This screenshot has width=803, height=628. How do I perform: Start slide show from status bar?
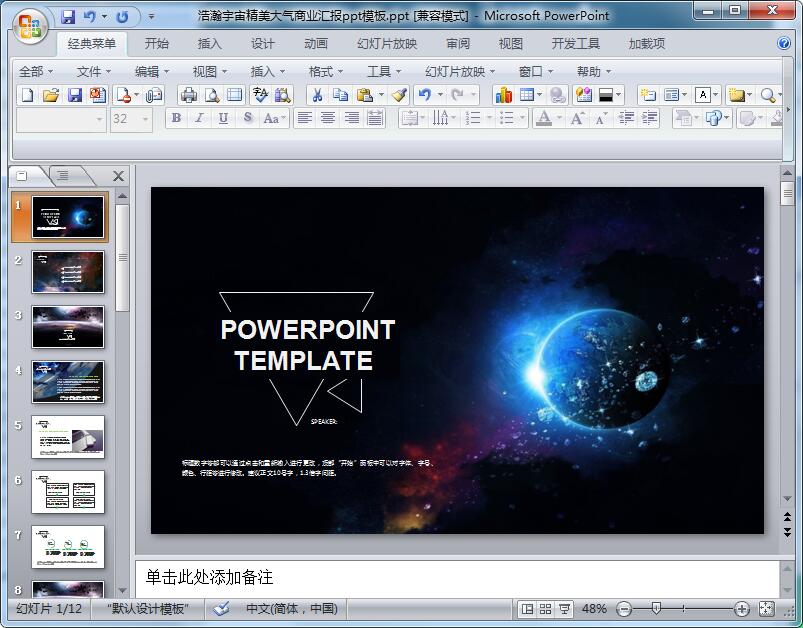click(564, 609)
